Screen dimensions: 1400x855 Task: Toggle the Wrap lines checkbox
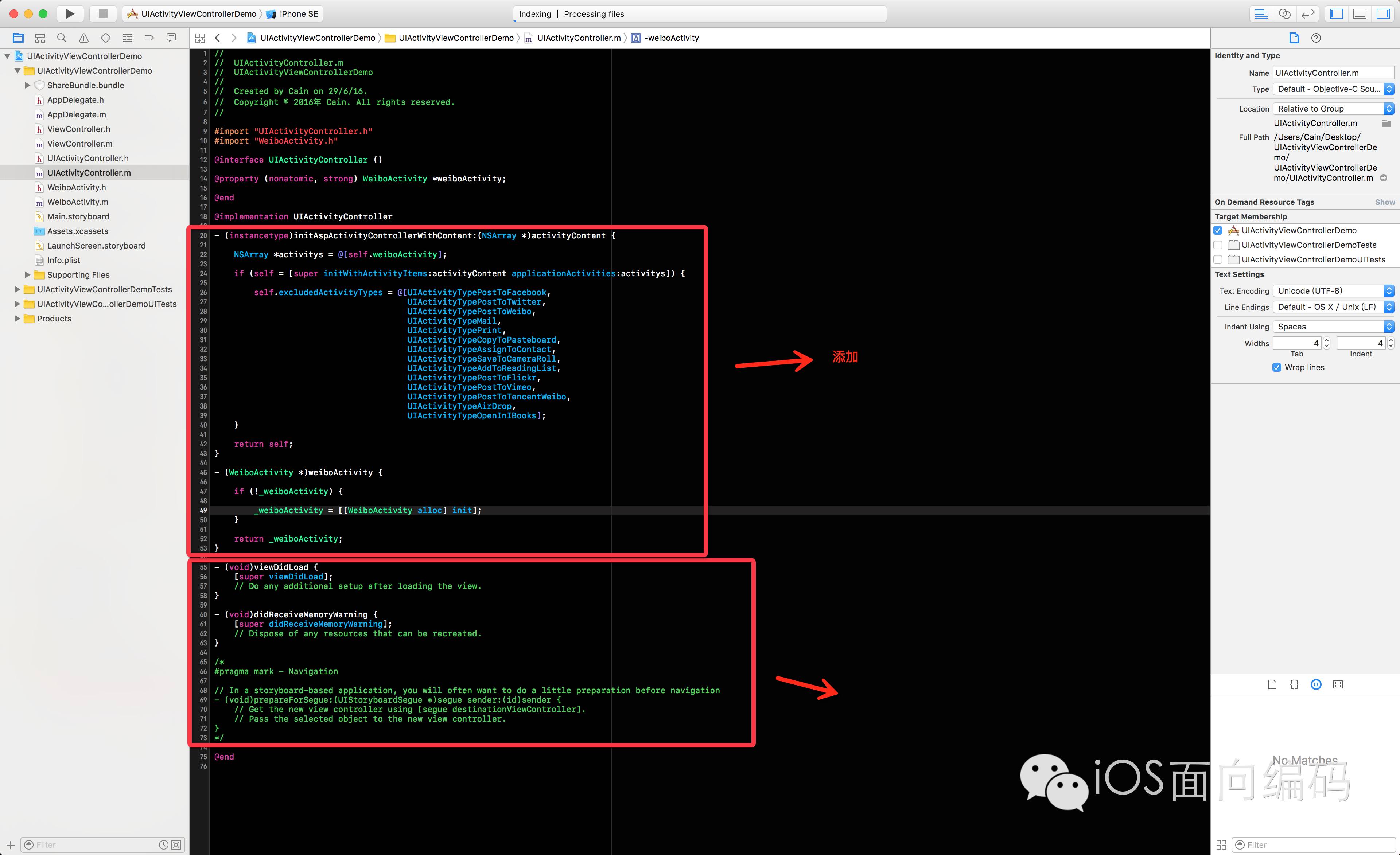click(x=1277, y=368)
